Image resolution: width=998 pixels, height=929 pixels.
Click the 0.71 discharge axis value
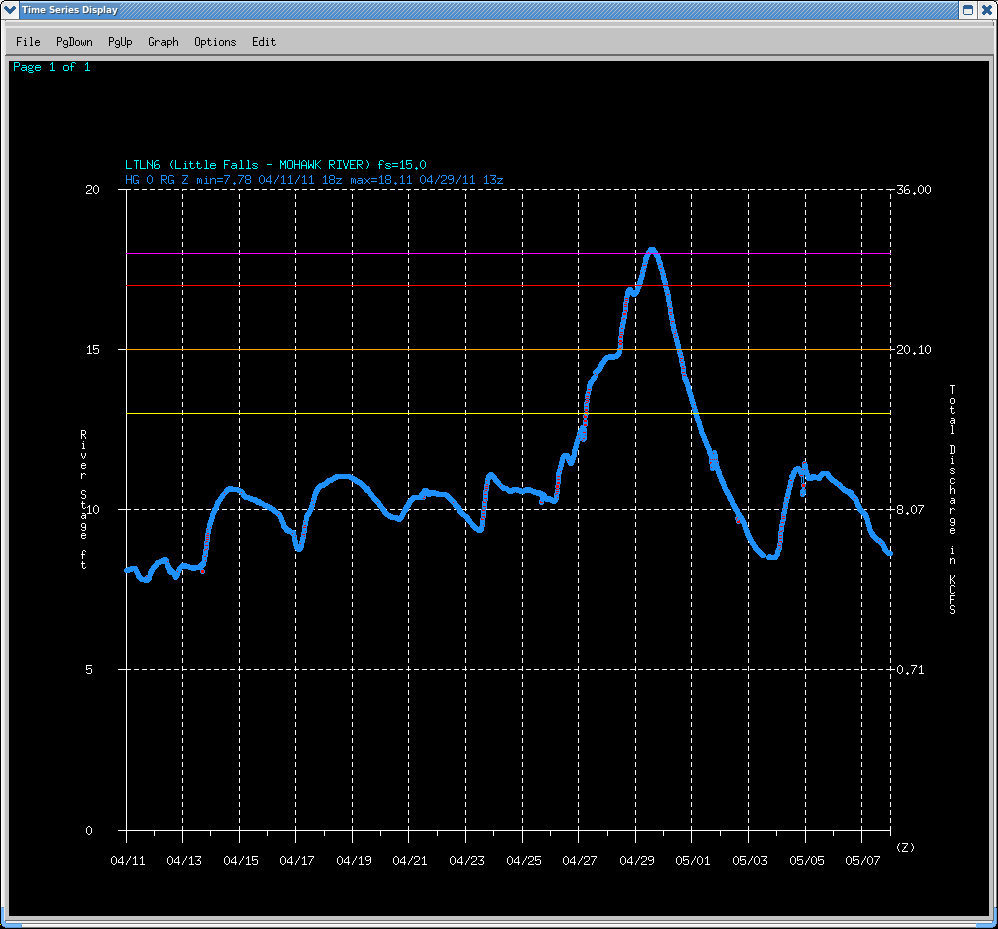point(910,669)
